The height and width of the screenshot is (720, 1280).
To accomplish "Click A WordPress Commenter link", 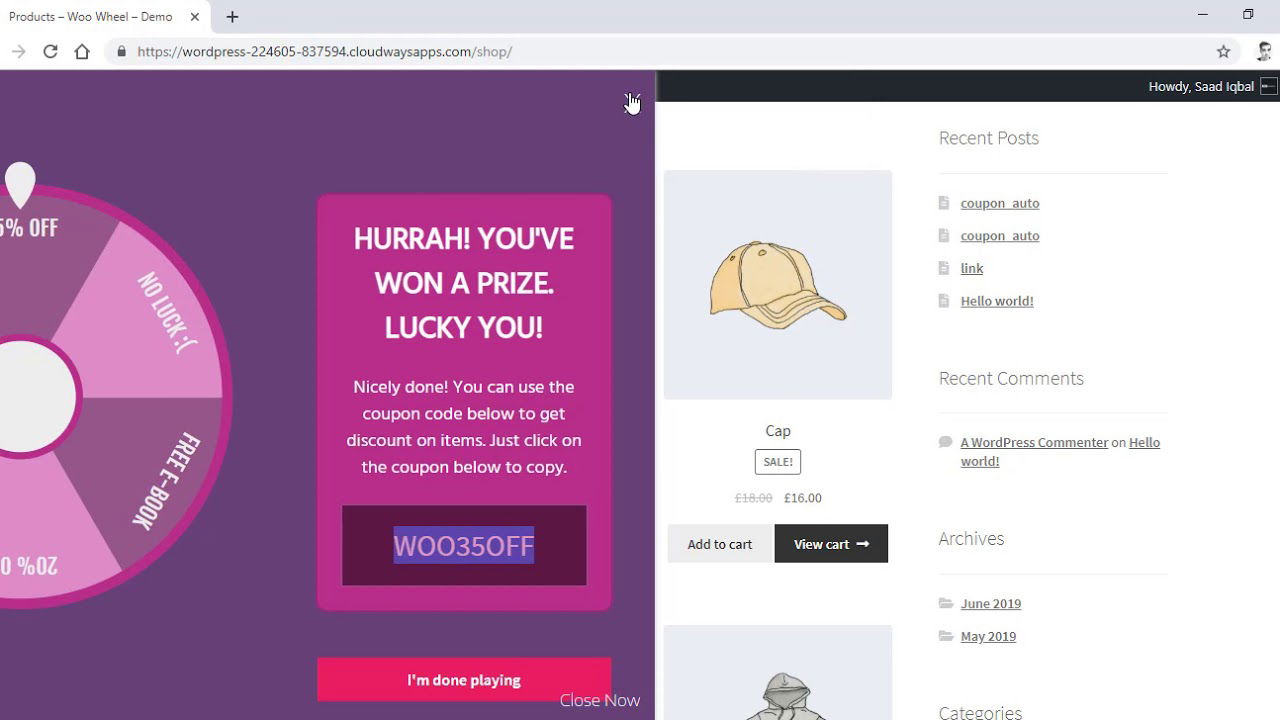I will pos(1033,442).
